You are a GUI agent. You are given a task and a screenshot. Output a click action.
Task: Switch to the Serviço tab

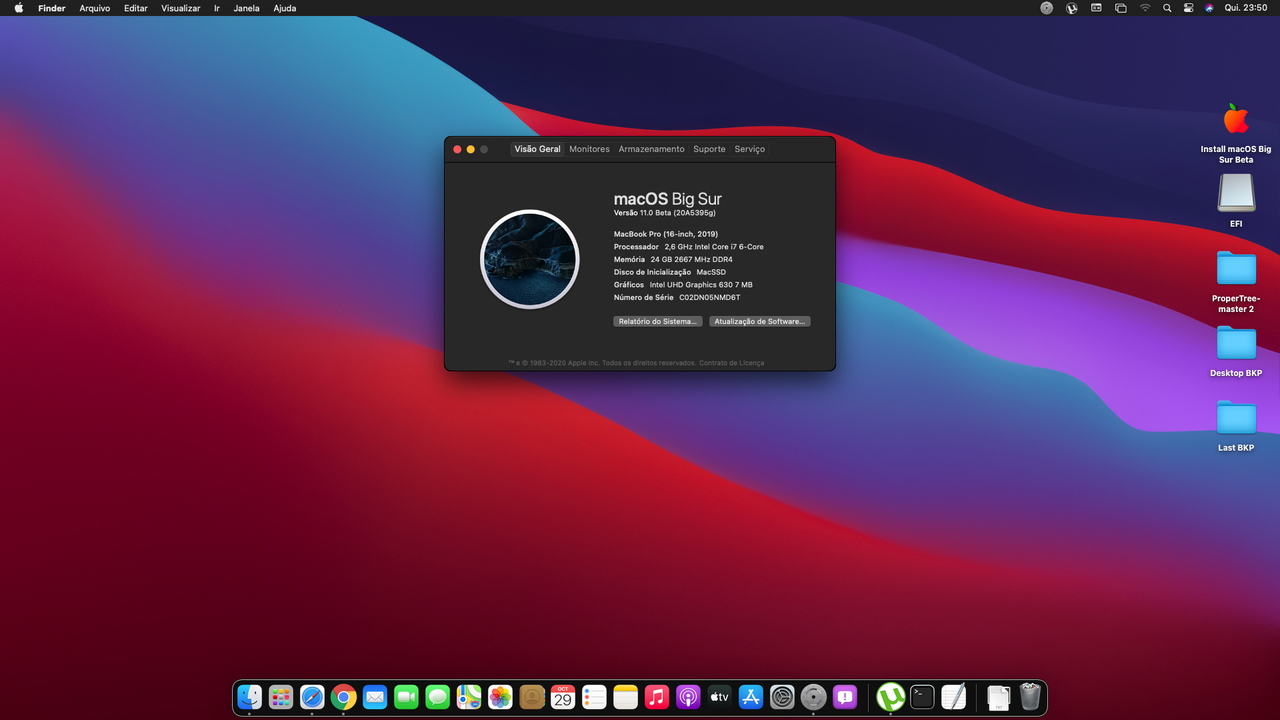coord(749,149)
